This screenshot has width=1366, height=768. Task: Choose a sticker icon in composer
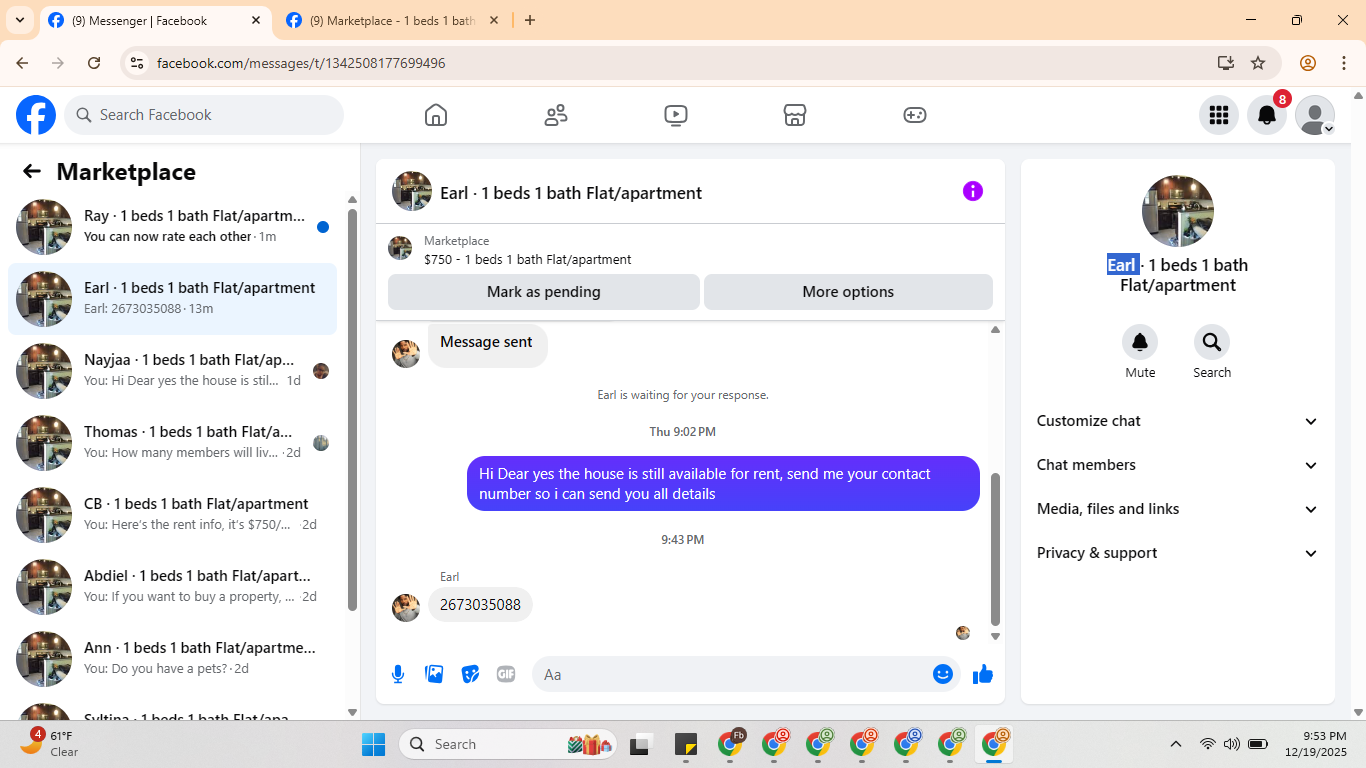[470, 674]
